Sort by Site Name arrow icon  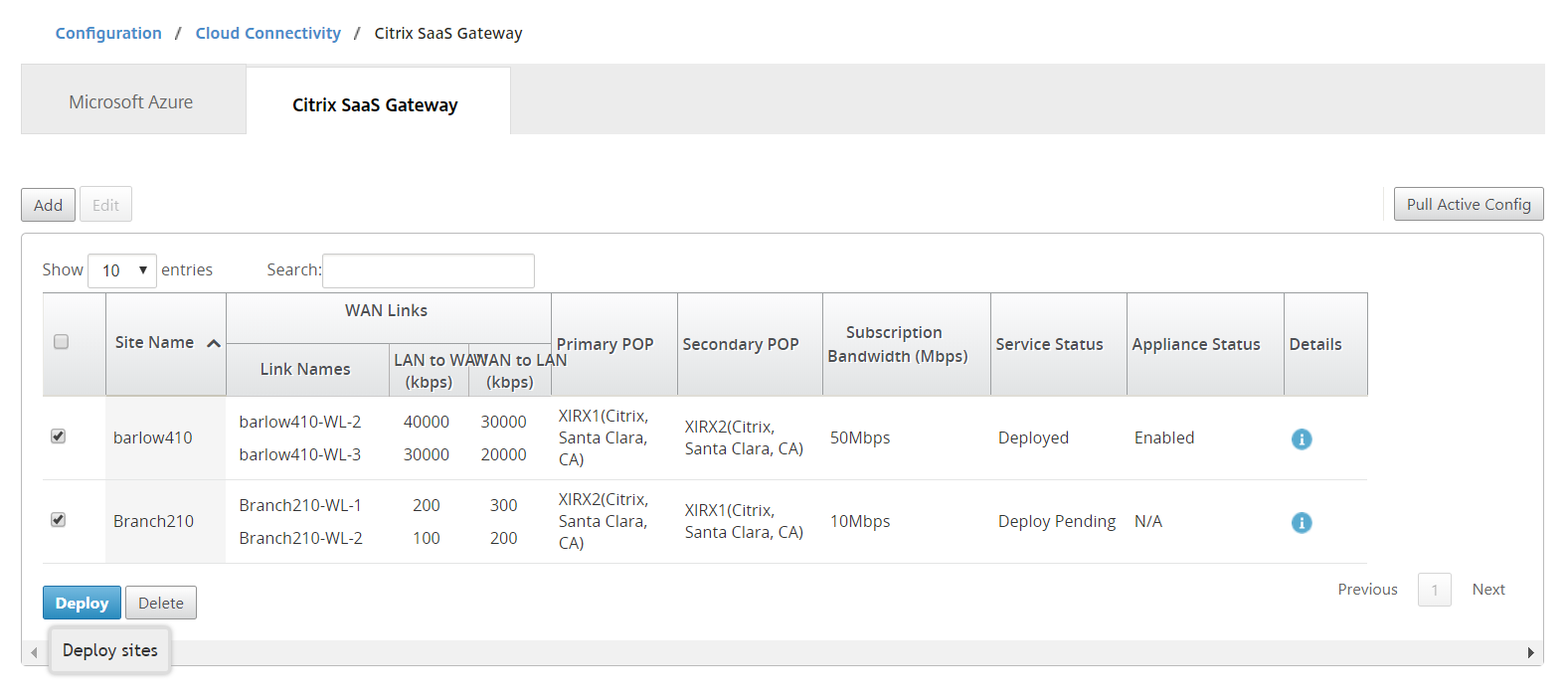[x=213, y=343]
